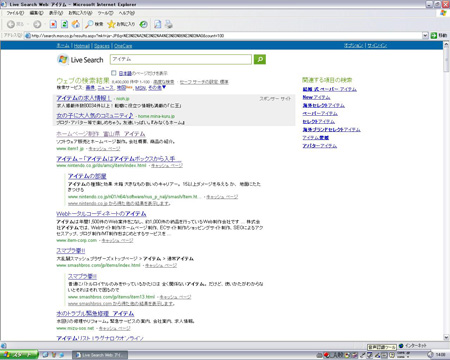Click the 高度な検索 link

pyautogui.click(x=164, y=82)
